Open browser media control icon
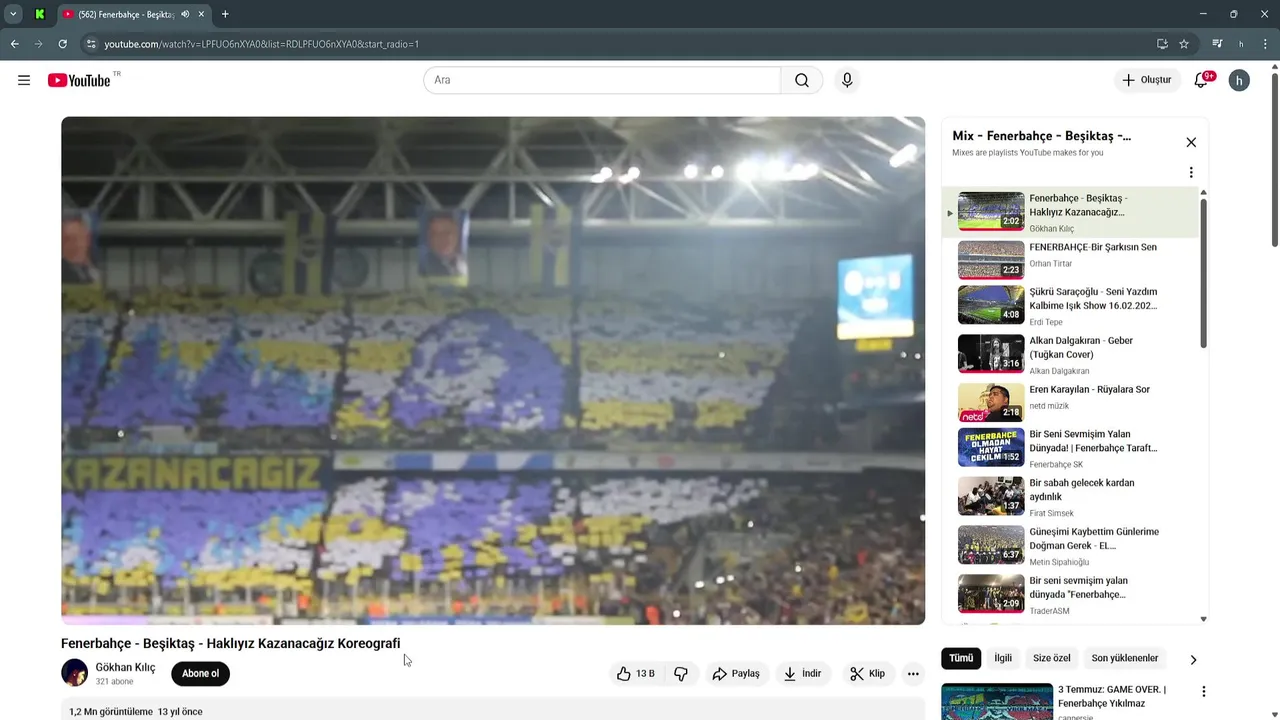The width and height of the screenshot is (1280, 720). coord(1217,44)
